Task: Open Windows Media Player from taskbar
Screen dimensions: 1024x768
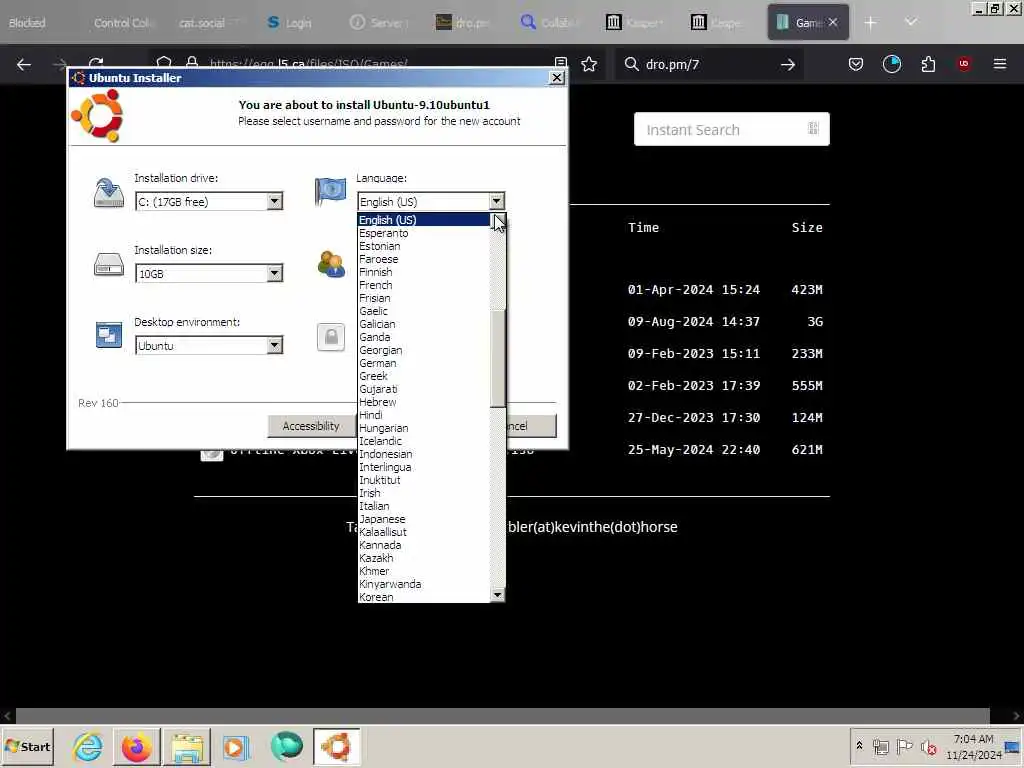Action: click(236, 746)
